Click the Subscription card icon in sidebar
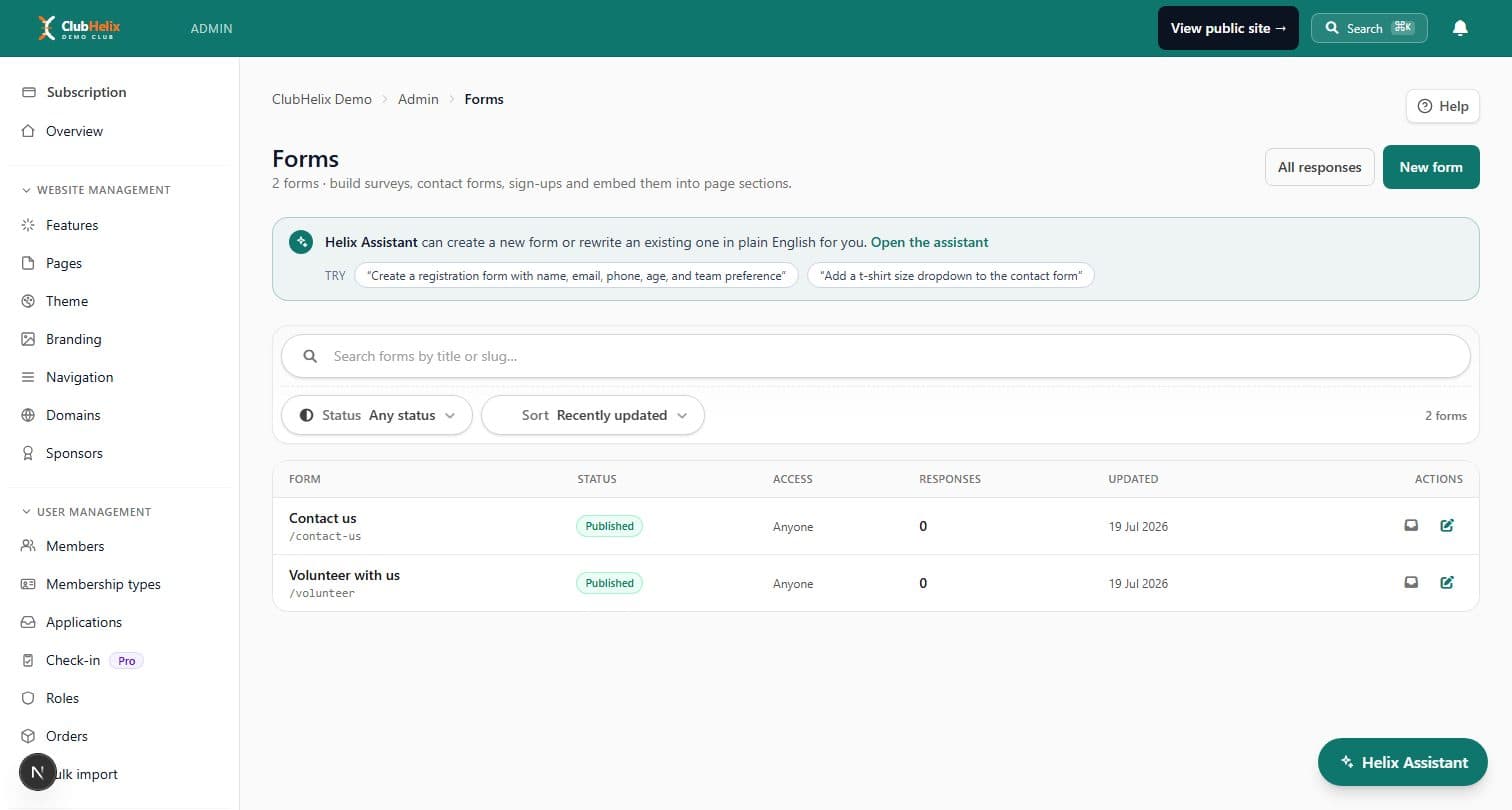 28,92
